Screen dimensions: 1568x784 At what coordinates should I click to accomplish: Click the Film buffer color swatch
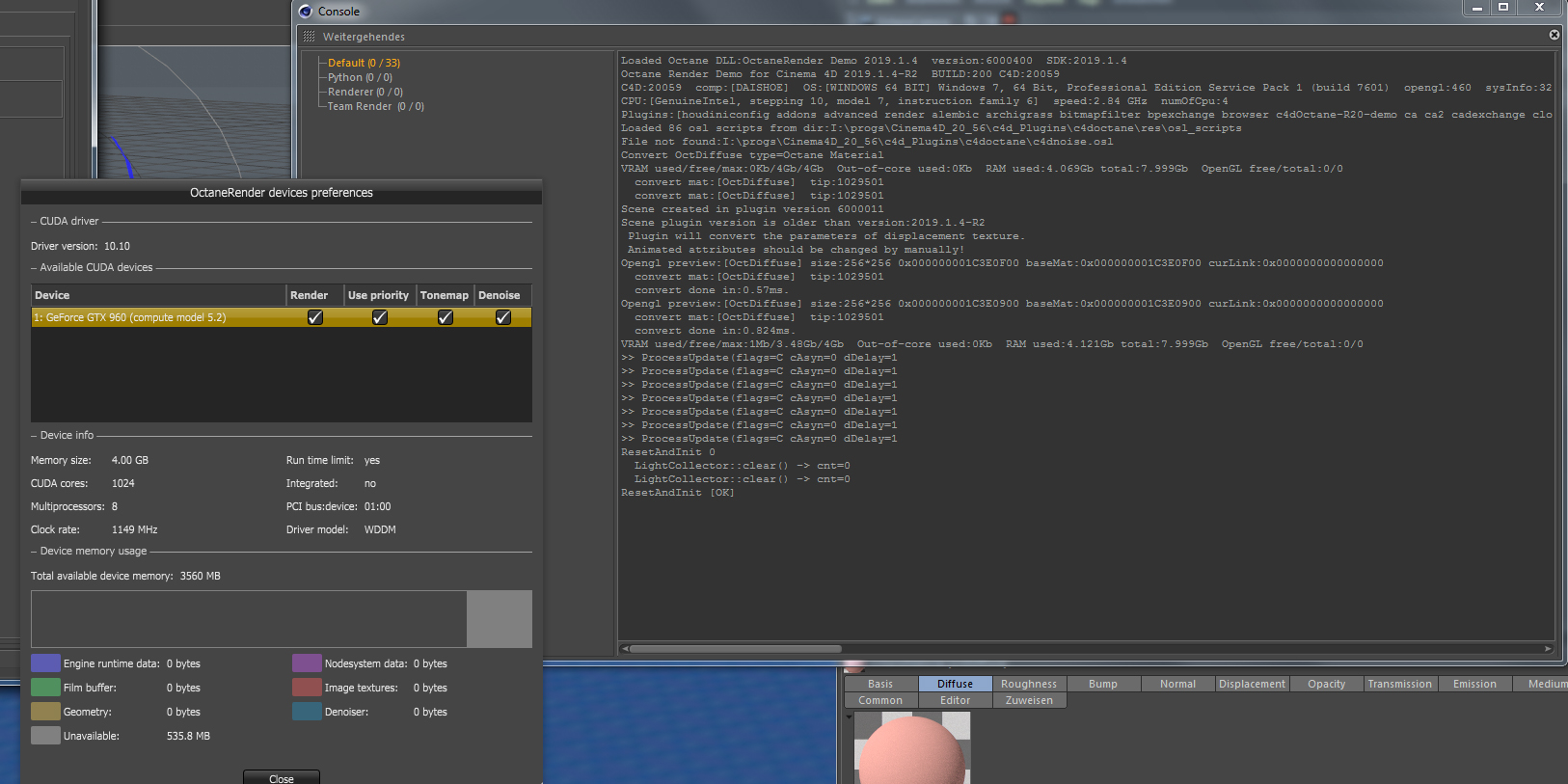(45, 687)
